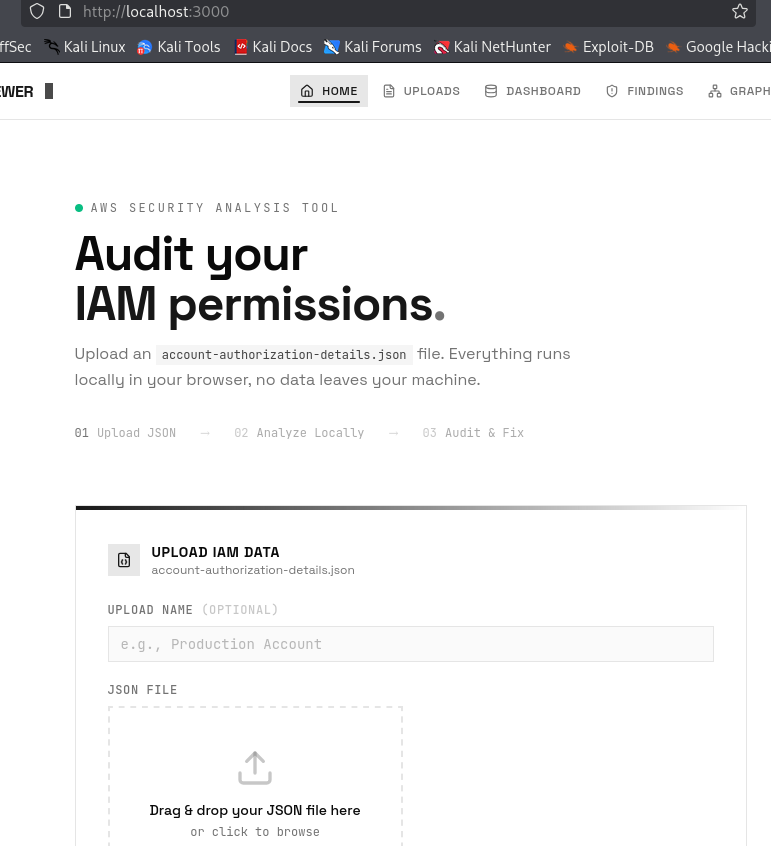Screen dimensions: 771x846
Task: Click 'AWS SECURITY ANALYSIS TOOL' label
Action: [214, 208]
